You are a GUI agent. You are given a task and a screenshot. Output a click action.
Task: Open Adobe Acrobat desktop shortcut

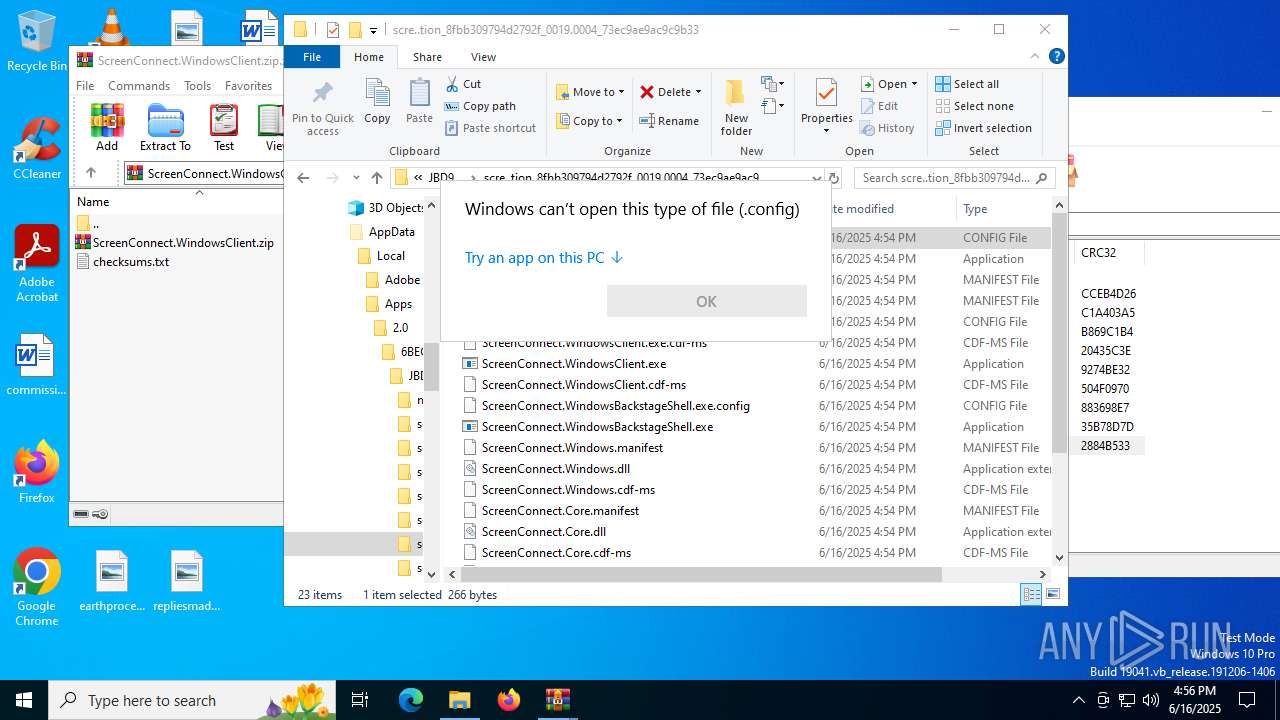(x=37, y=264)
